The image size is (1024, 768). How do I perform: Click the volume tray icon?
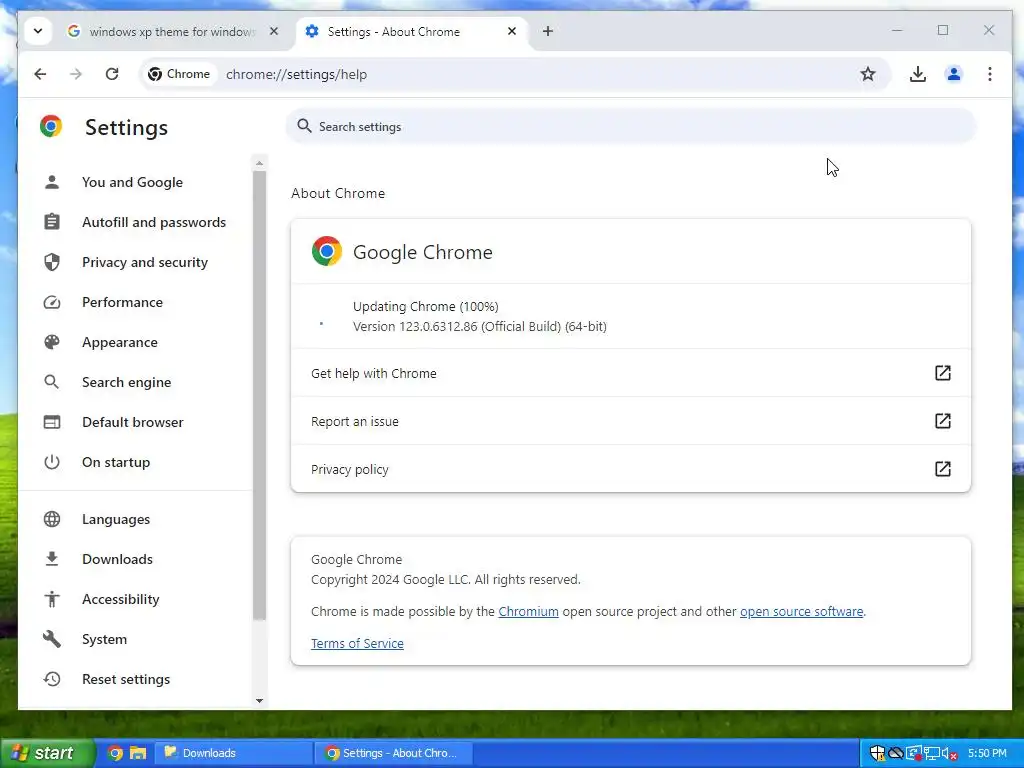950,754
